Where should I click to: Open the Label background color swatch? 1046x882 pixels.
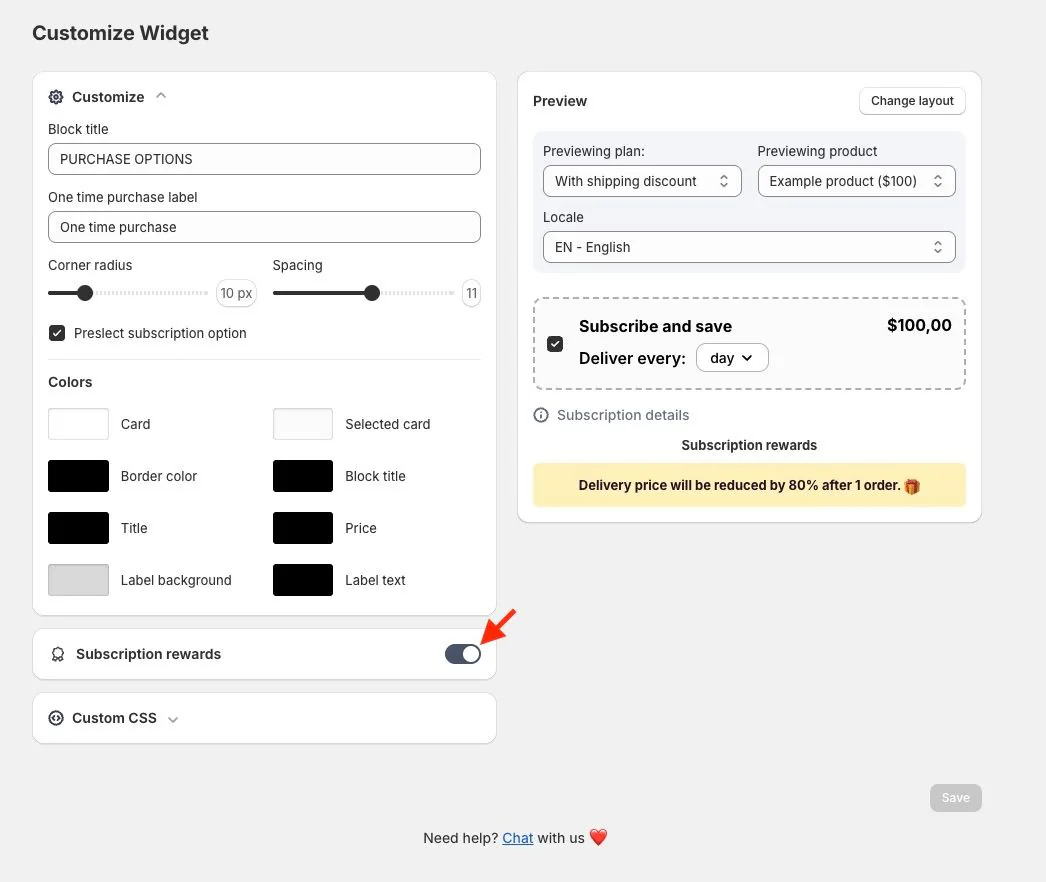(x=78, y=580)
